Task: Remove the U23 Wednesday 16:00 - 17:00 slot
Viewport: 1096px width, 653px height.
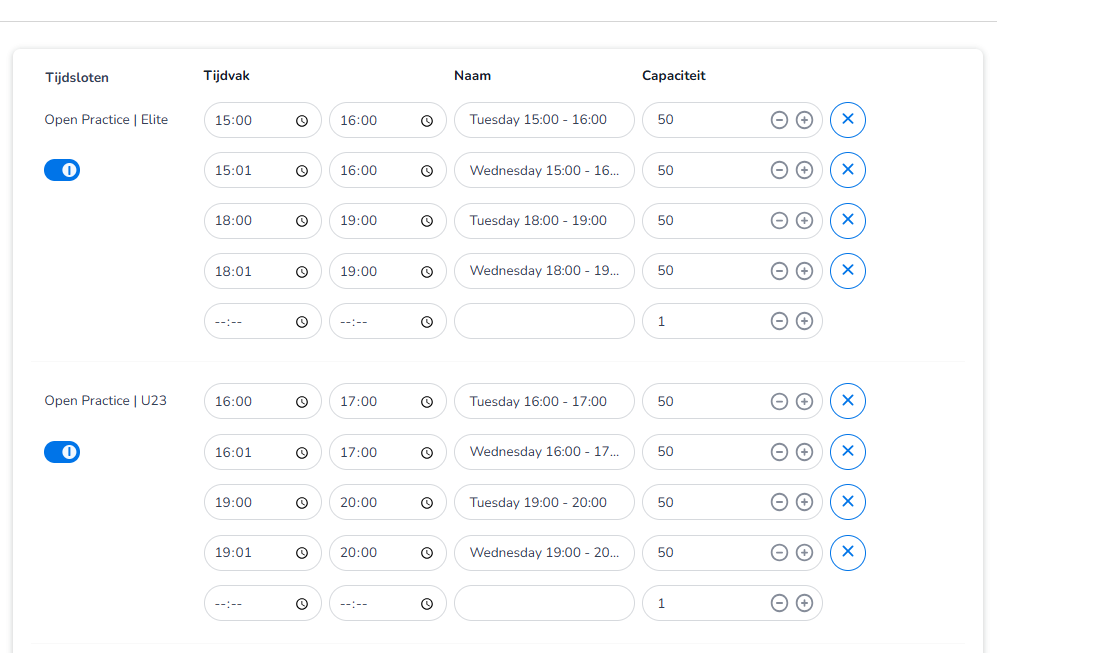Action: pyautogui.click(x=847, y=452)
